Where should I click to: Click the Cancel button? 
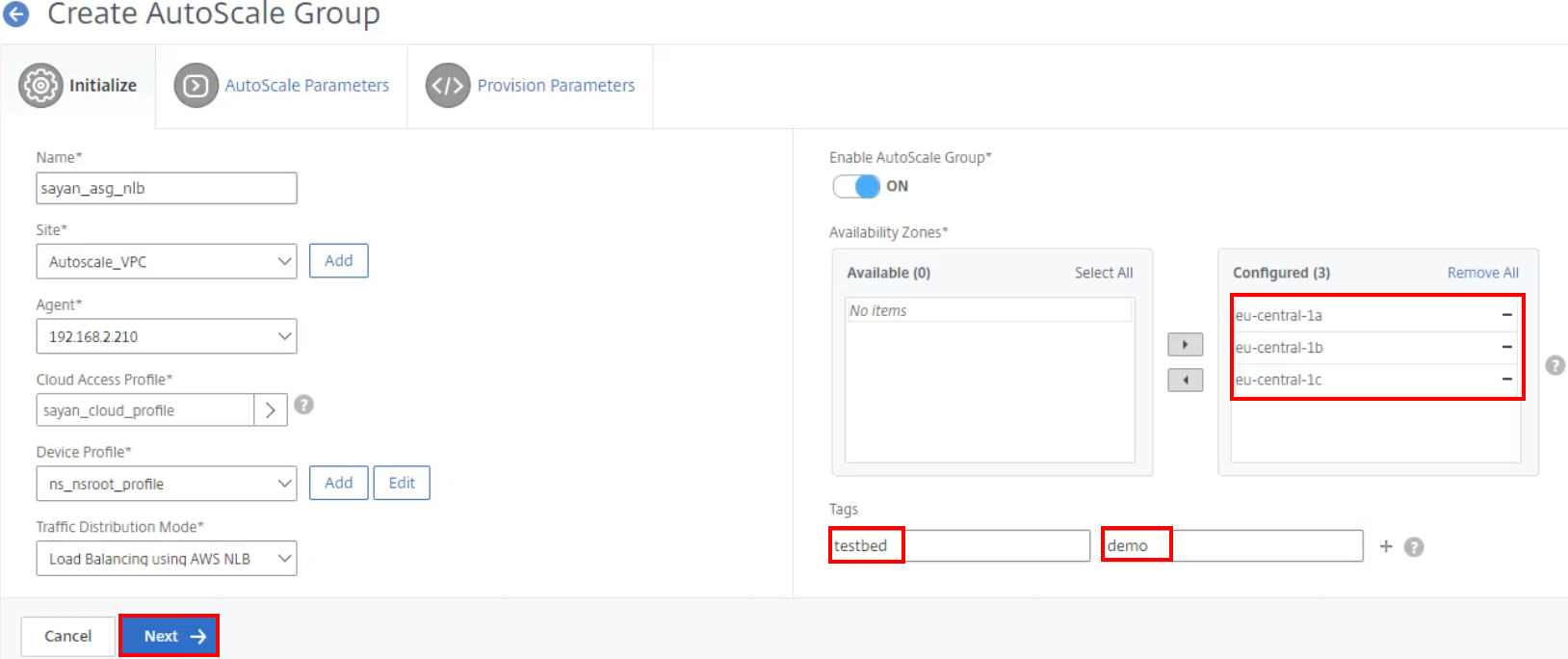point(68,636)
